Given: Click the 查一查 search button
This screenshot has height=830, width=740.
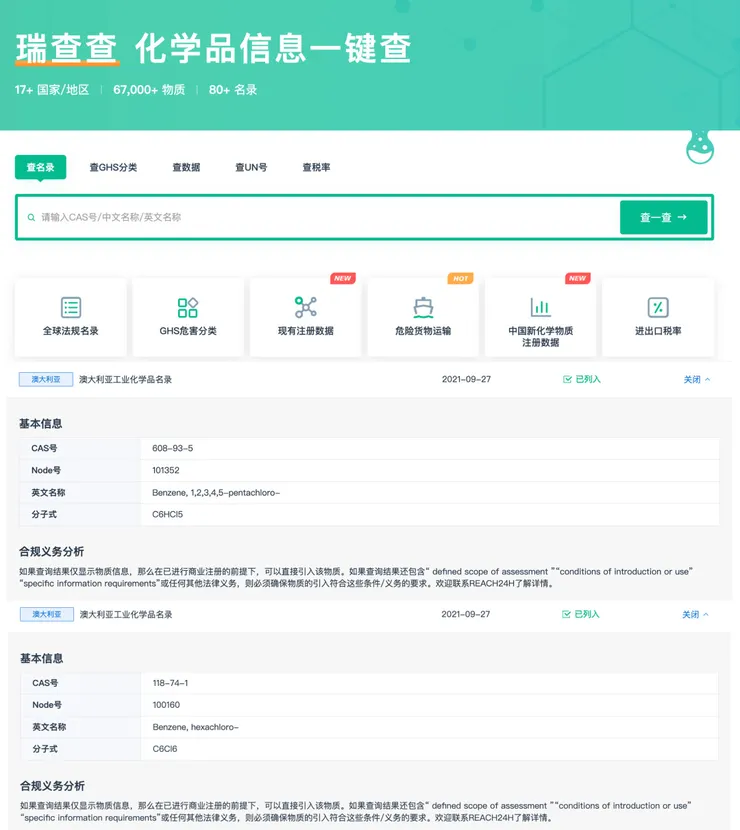Looking at the screenshot, I should tap(663, 217).
